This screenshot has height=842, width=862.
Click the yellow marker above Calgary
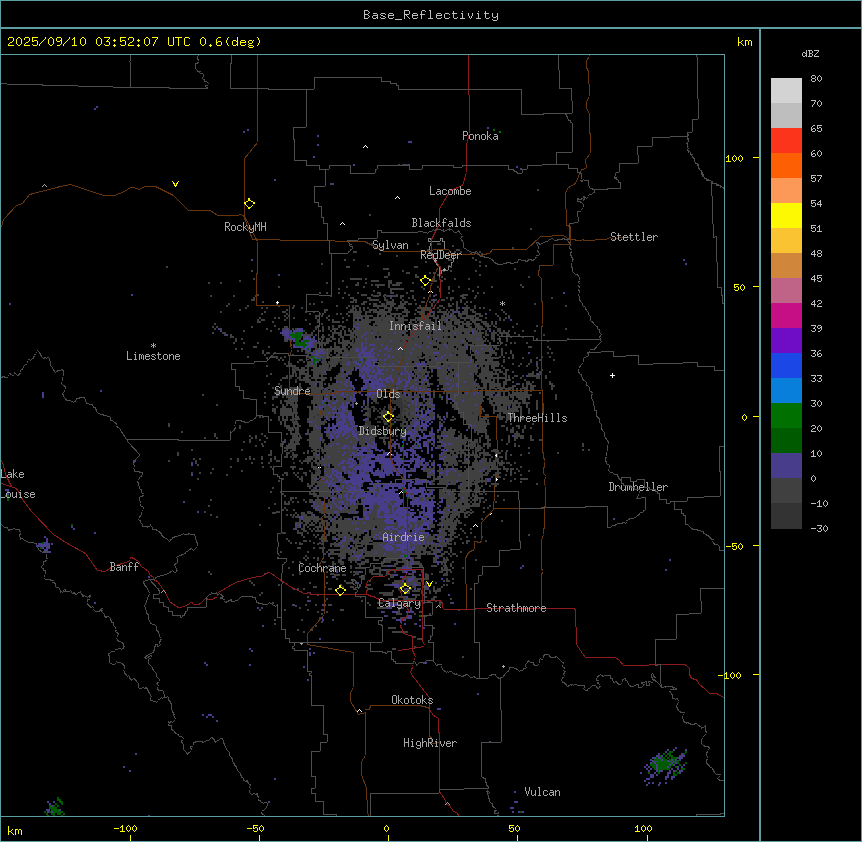point(405,589)
